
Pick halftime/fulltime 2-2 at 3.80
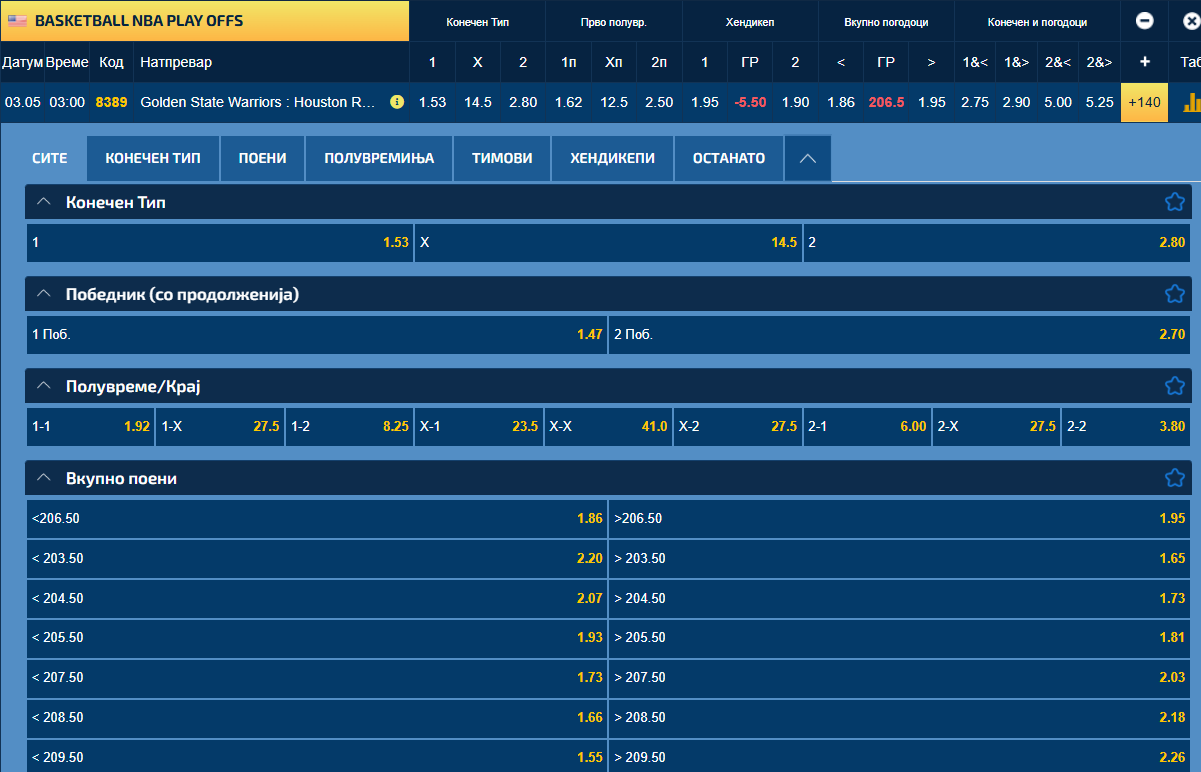point(1126,426)
